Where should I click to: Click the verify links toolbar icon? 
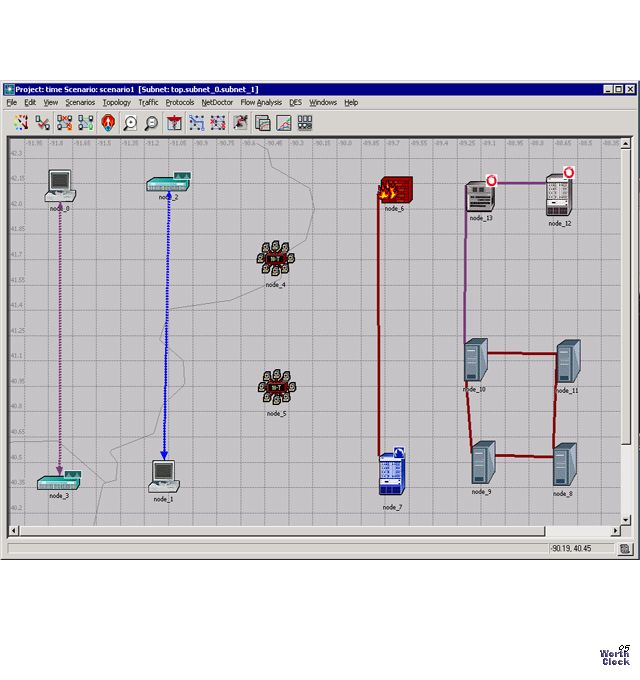[42, 123]
